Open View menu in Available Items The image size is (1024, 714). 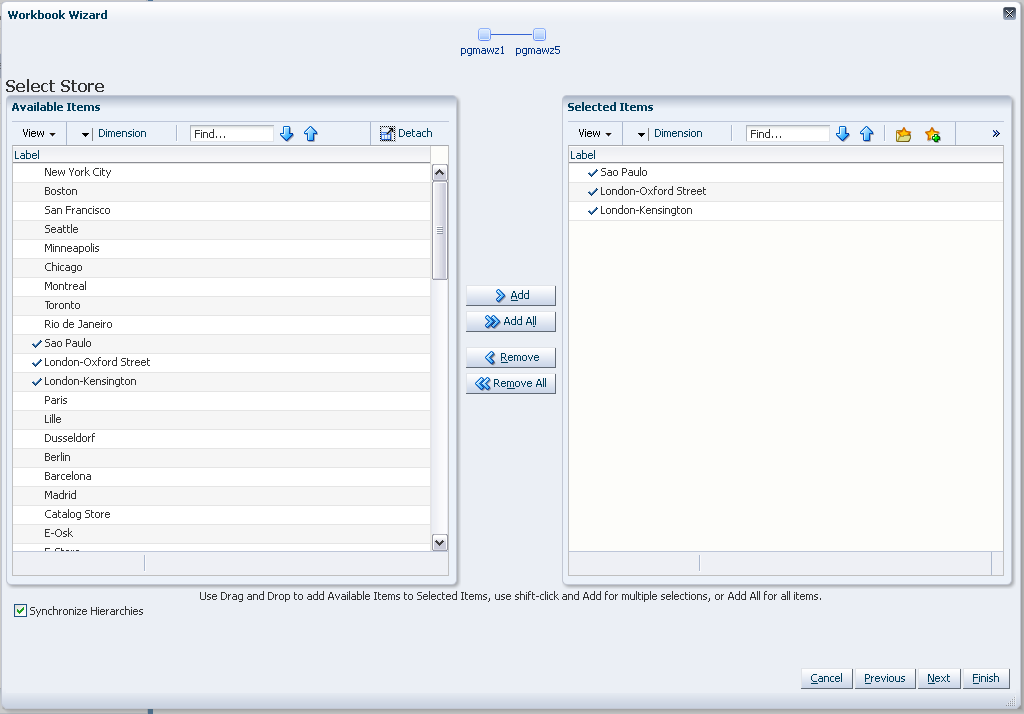pyautogui.click(x=39, y=133)
